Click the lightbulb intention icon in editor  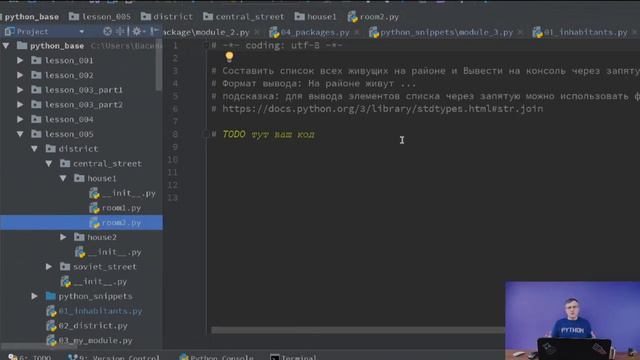[229, 57]
